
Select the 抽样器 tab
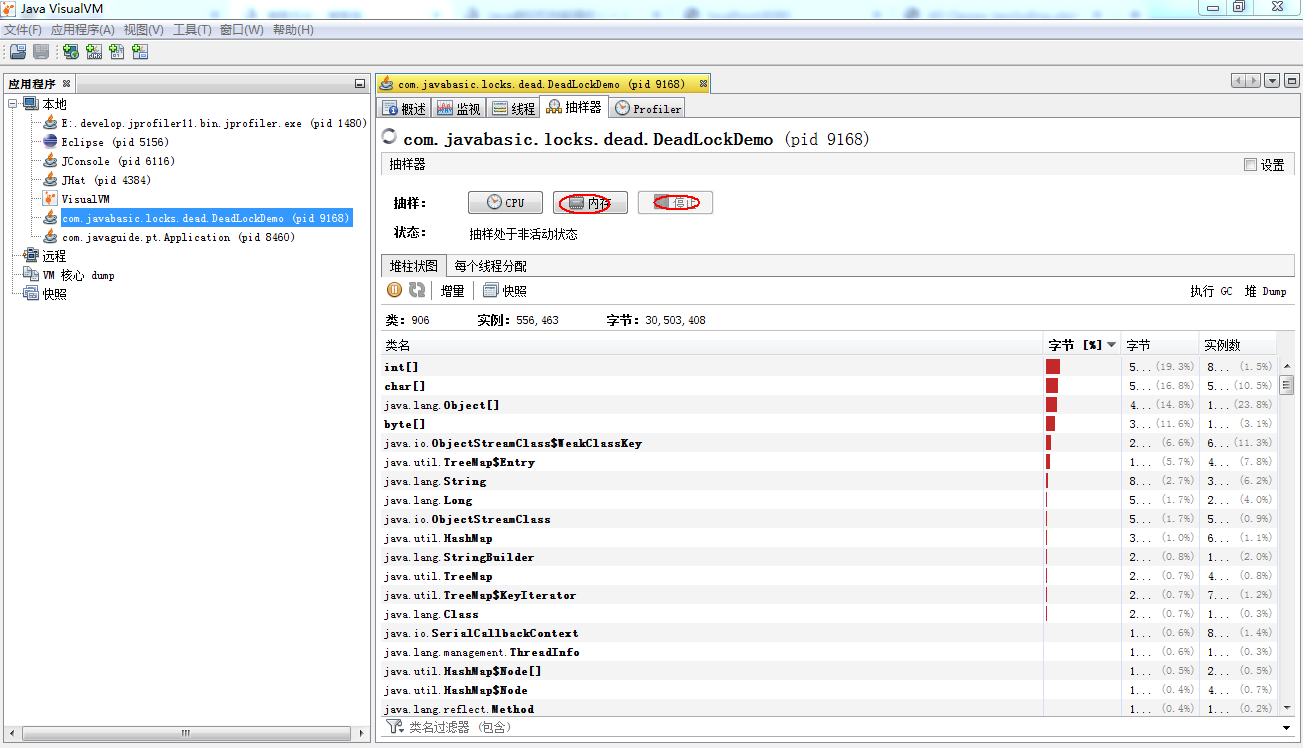click(574, 107)
